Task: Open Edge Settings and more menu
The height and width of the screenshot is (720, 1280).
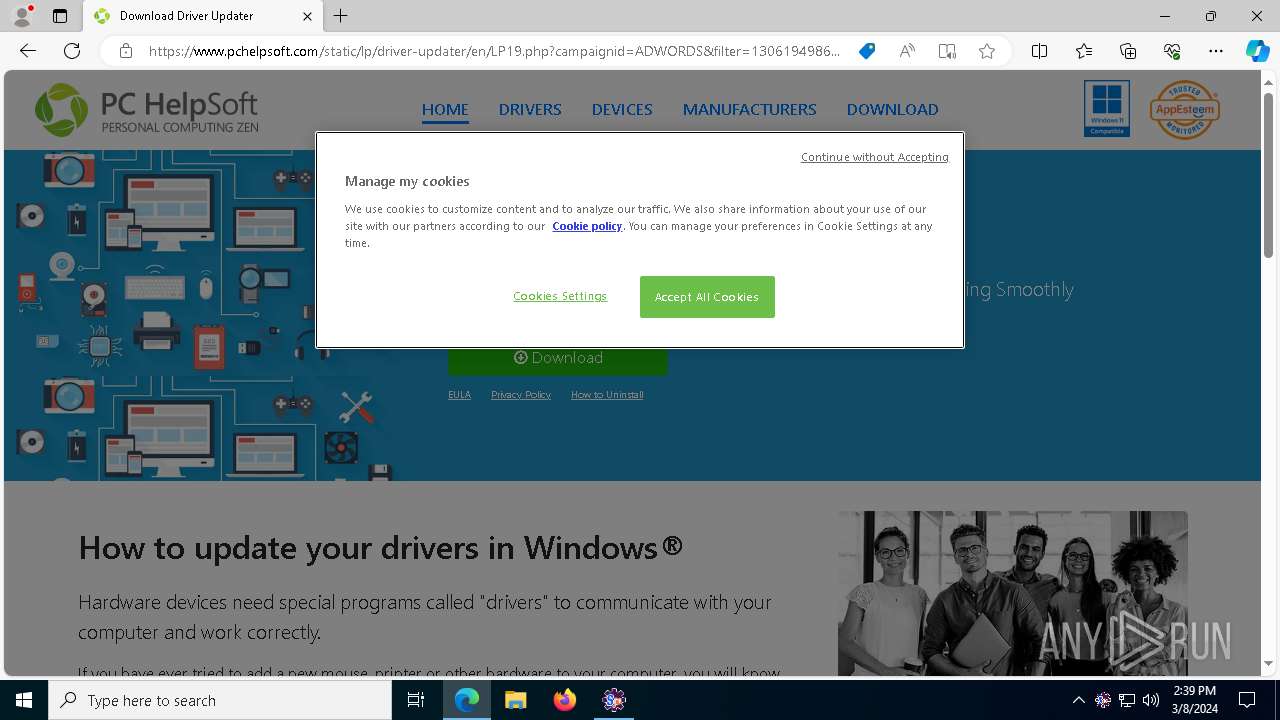Action: [x=1216, y=51]
